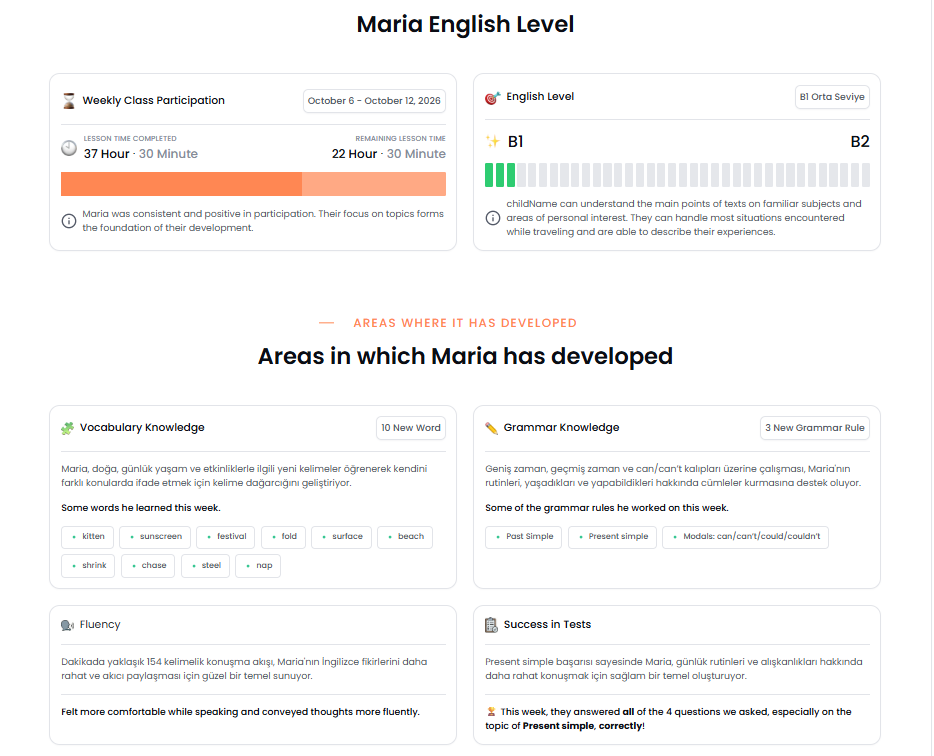Screen dimensions: 934x756
Task: Click the trophy icon in the tests summary
Action: click(491, 711)
